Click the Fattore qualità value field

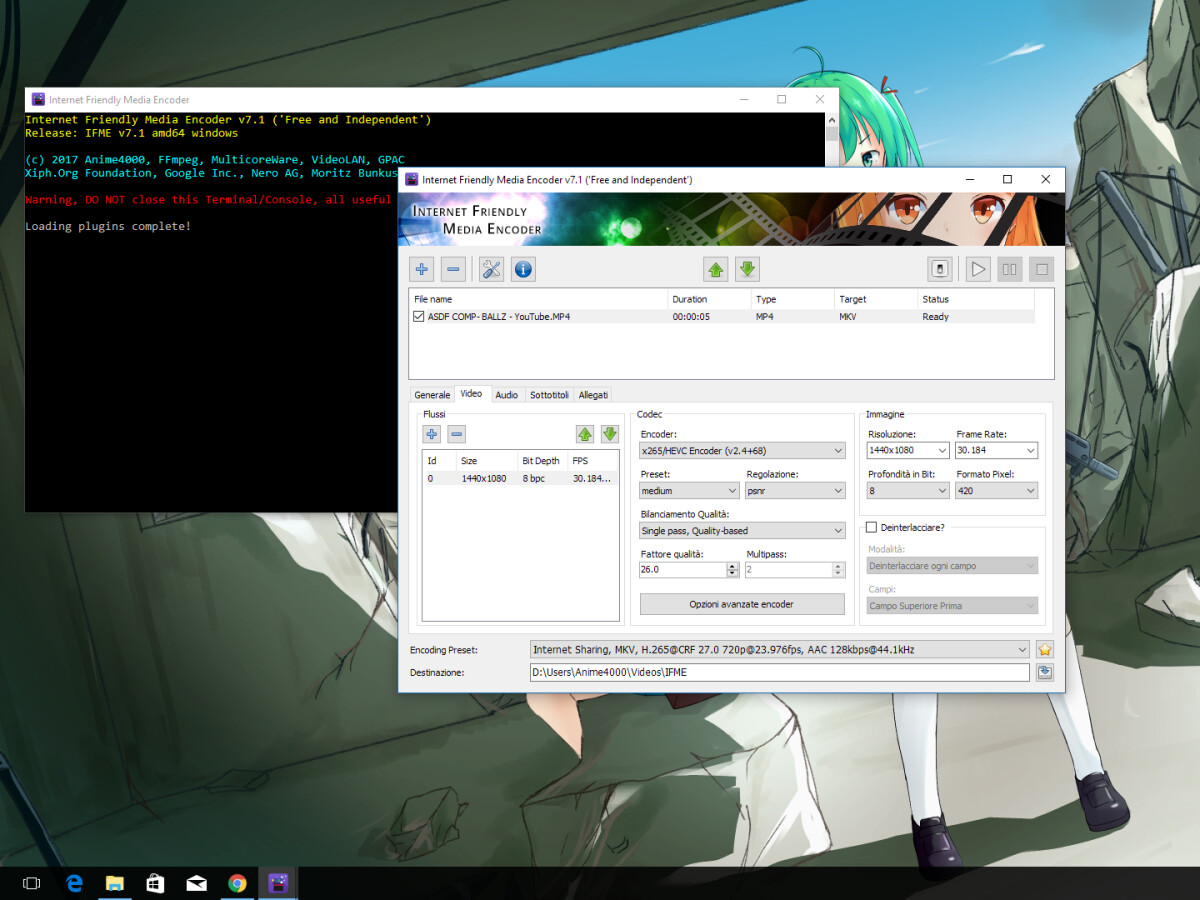click(x=683, y=570)
